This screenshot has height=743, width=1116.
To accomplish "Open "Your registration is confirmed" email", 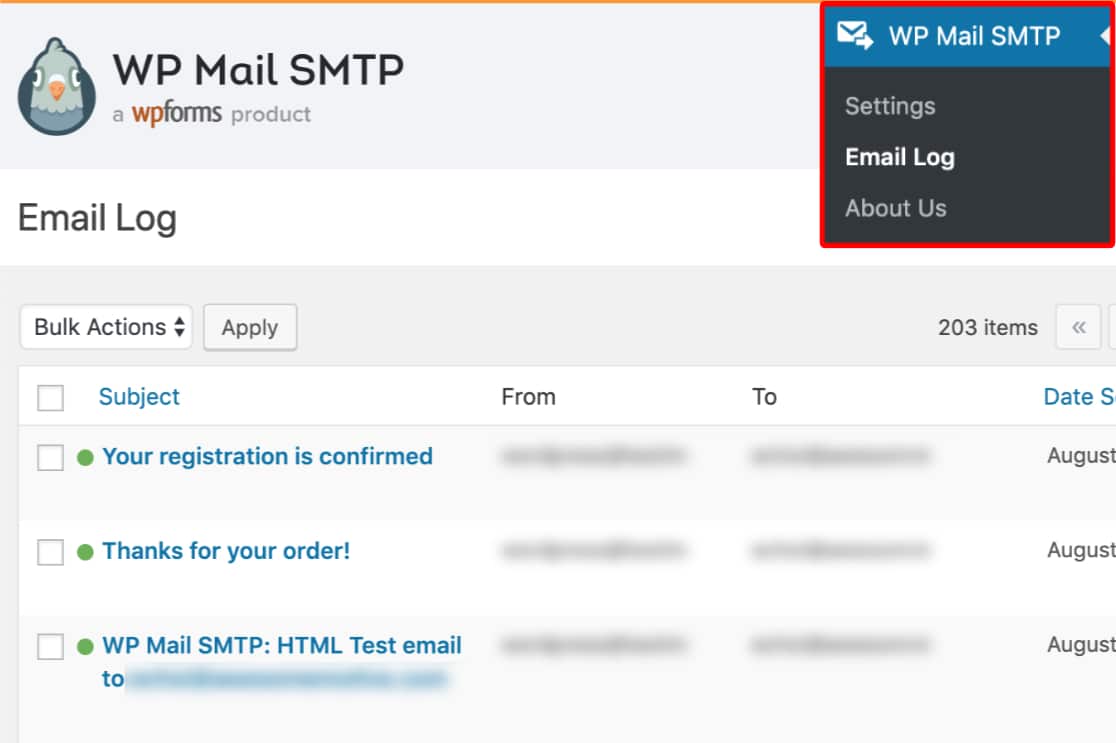I will [266, 456].
